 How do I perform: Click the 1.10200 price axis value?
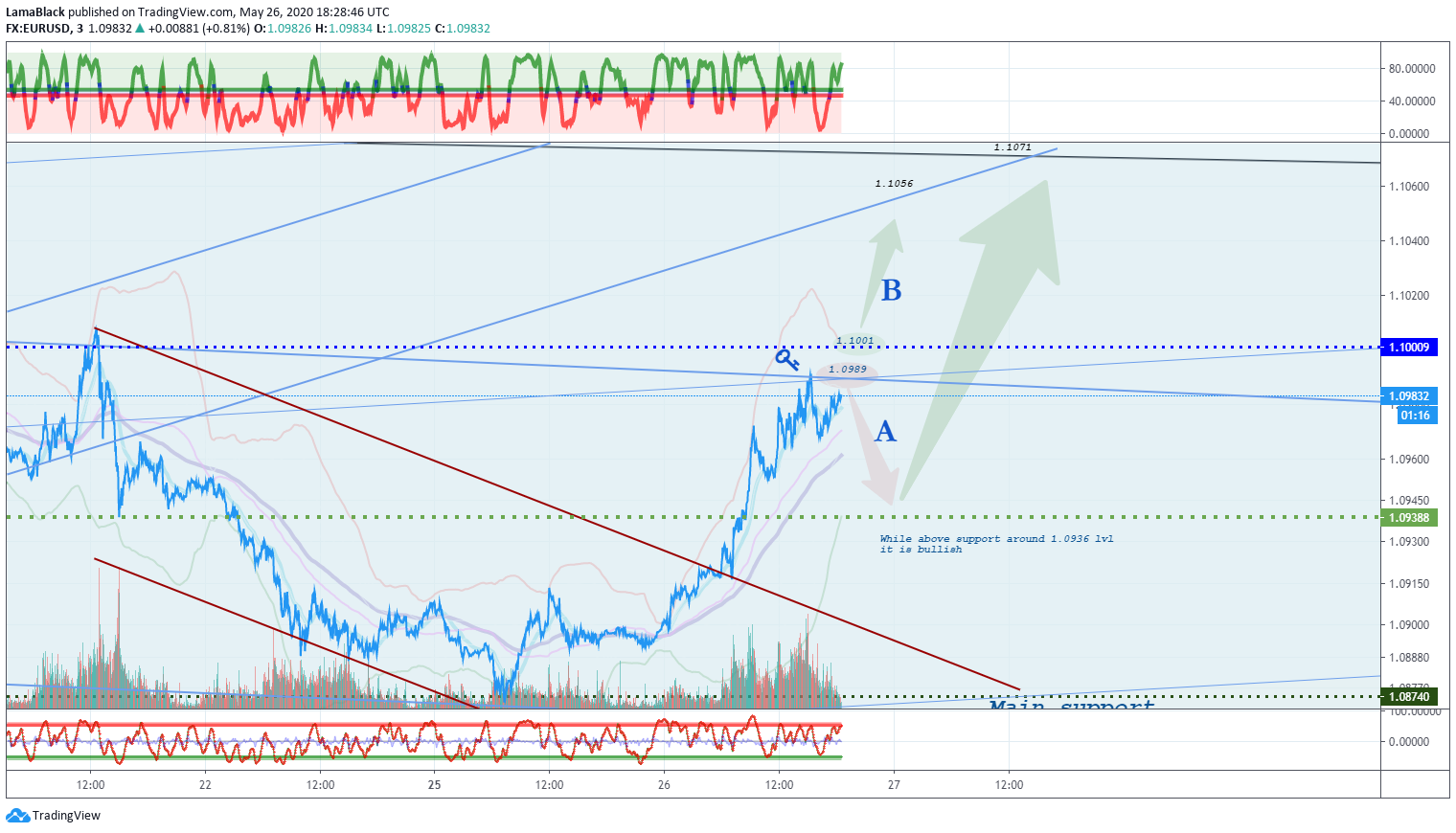pyautogui.click(x=1409, y=296)
